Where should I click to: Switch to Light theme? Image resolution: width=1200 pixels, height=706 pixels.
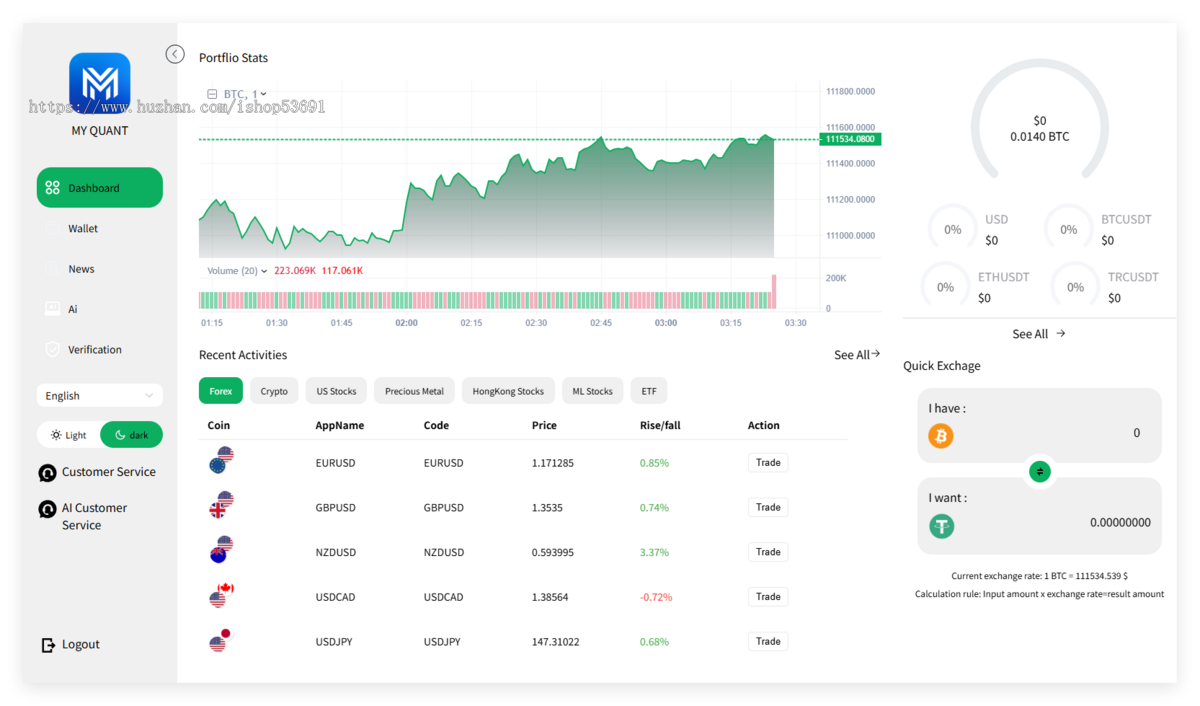[69, 435]
